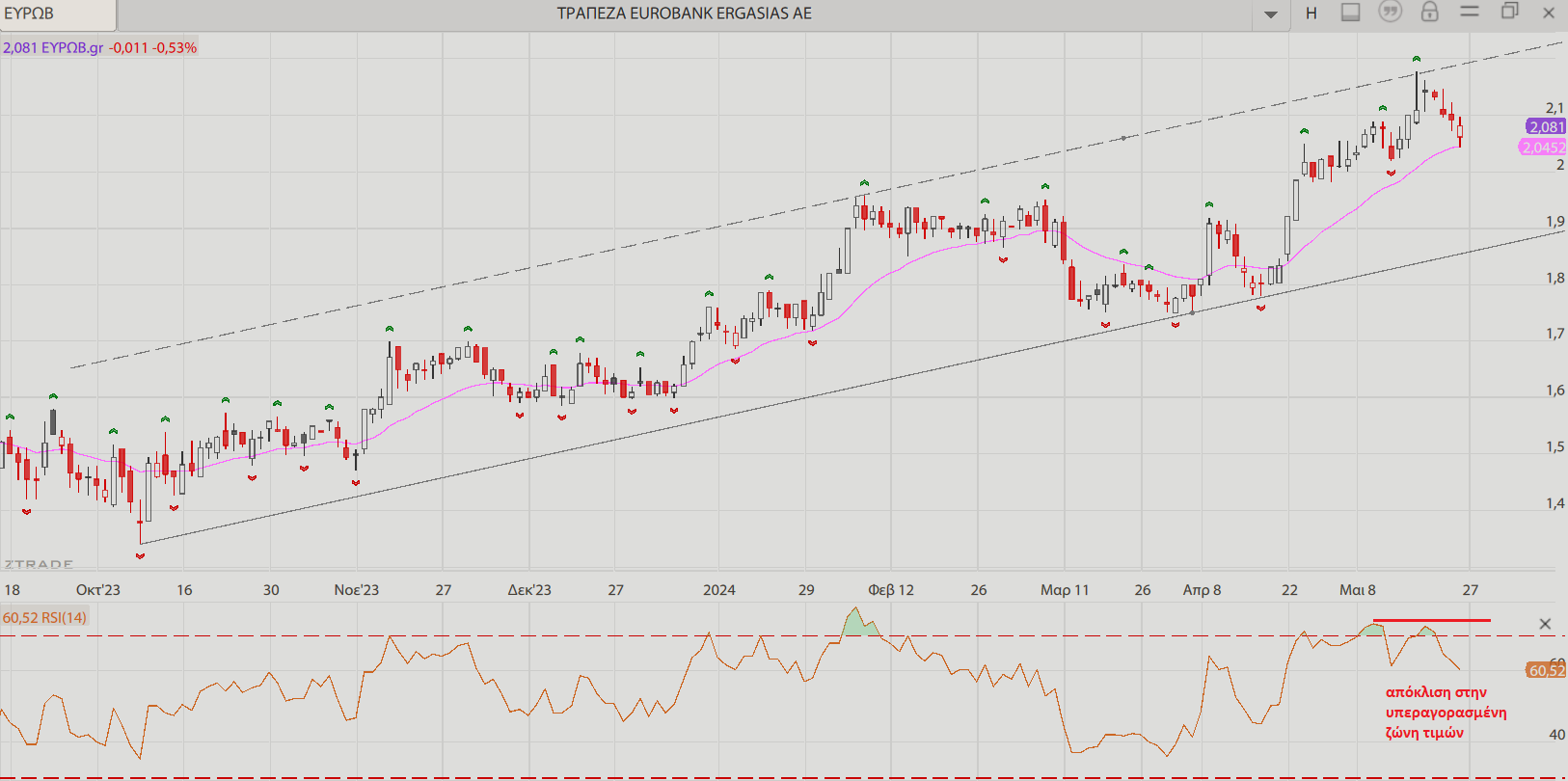Toggle the chart lock icon
The image size is (1568, 781).
point(1429,12)
